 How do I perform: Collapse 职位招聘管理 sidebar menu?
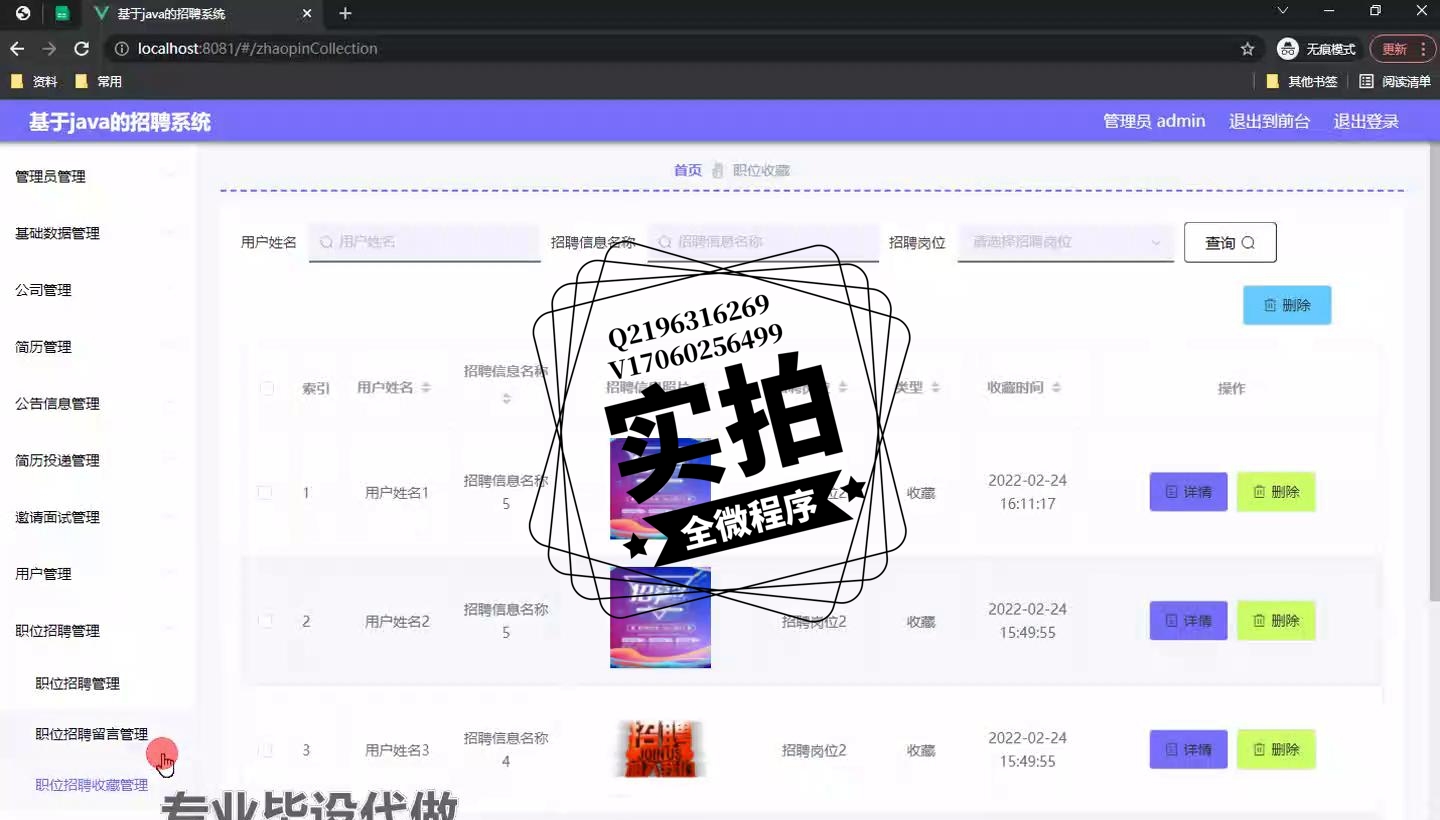click(x=97, y=631)
